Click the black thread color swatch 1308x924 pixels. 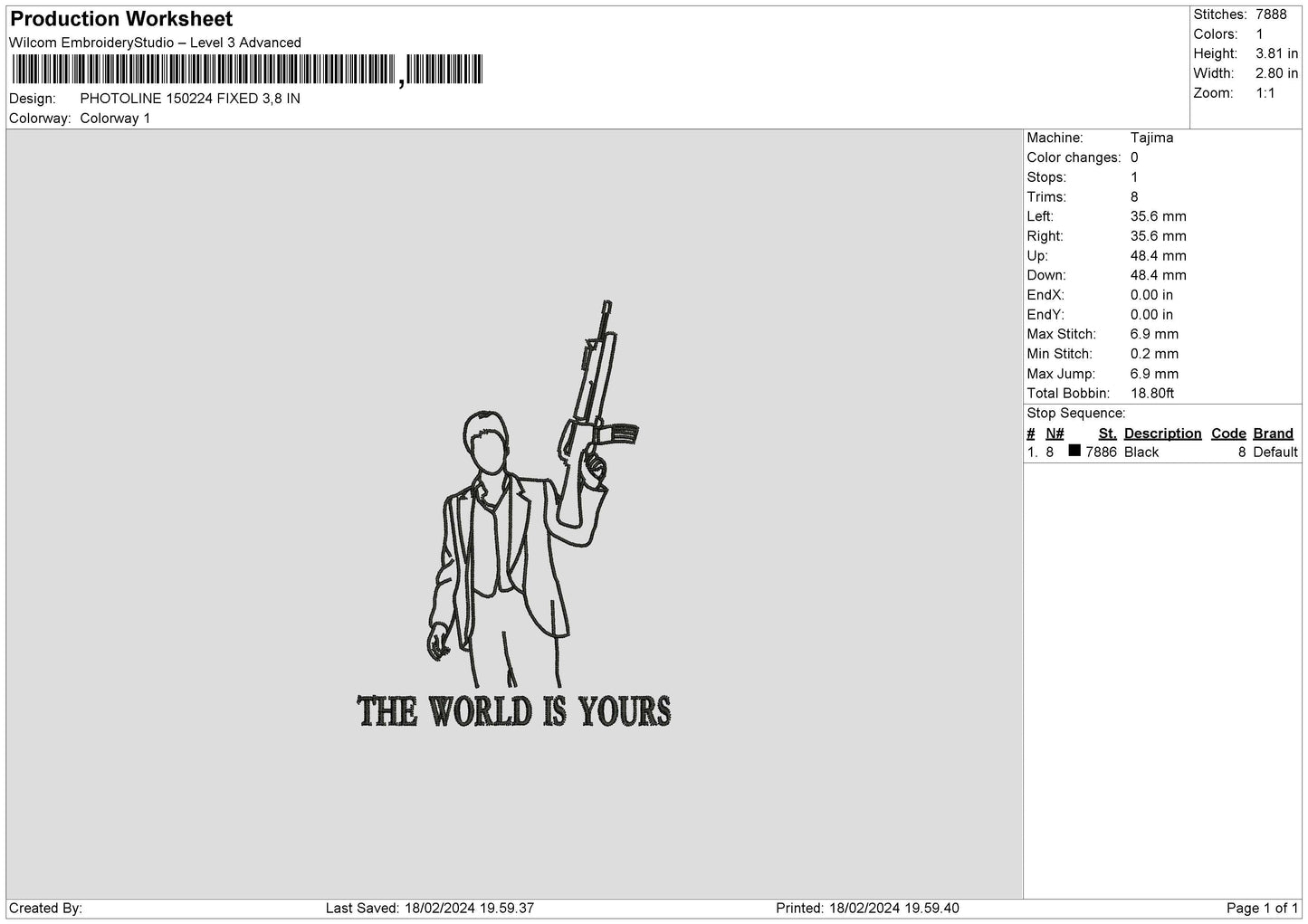coord(1074,451)
